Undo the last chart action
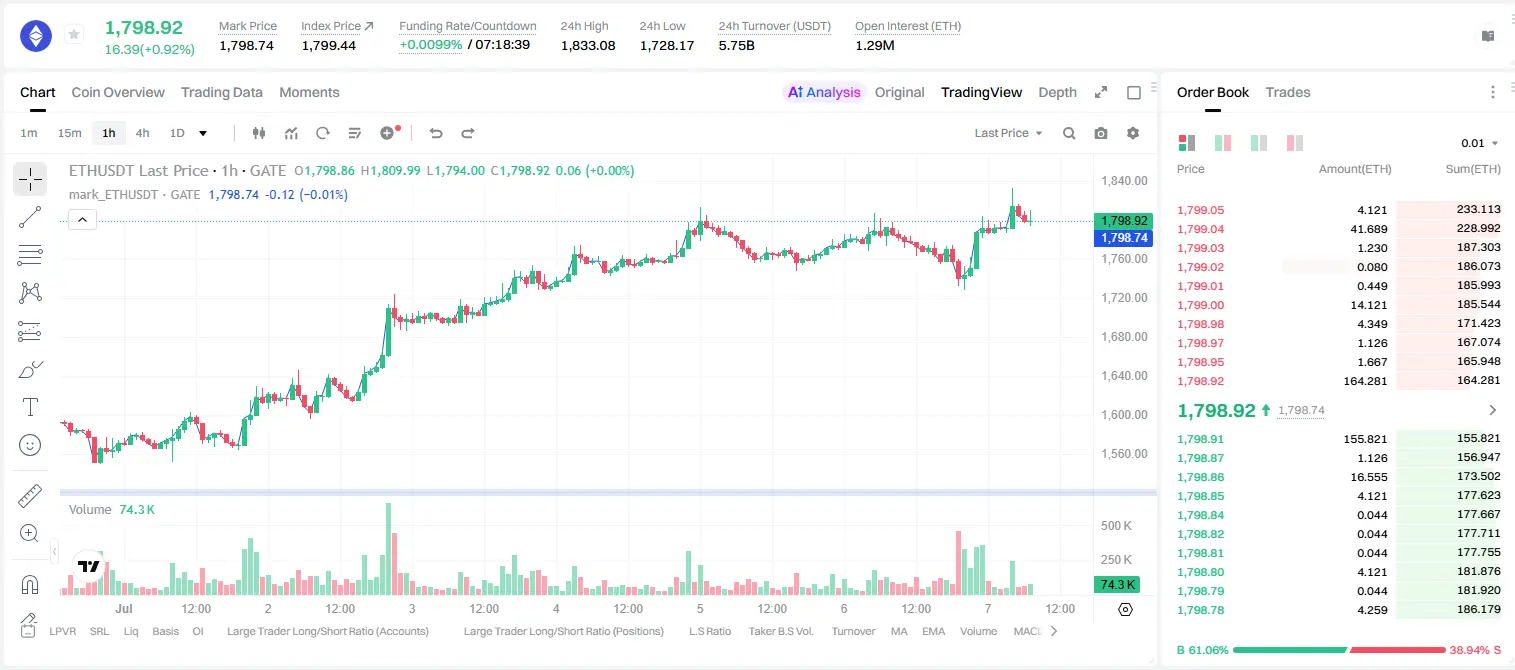 [436, 133]
